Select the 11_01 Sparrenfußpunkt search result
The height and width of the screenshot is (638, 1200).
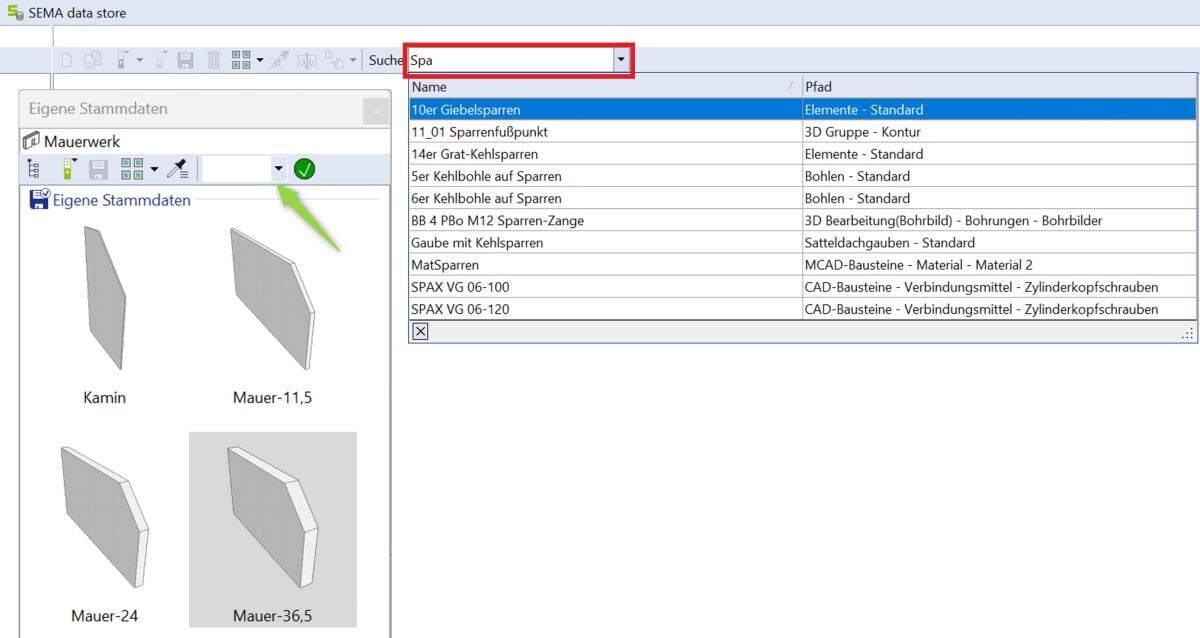tap(603, 132)
